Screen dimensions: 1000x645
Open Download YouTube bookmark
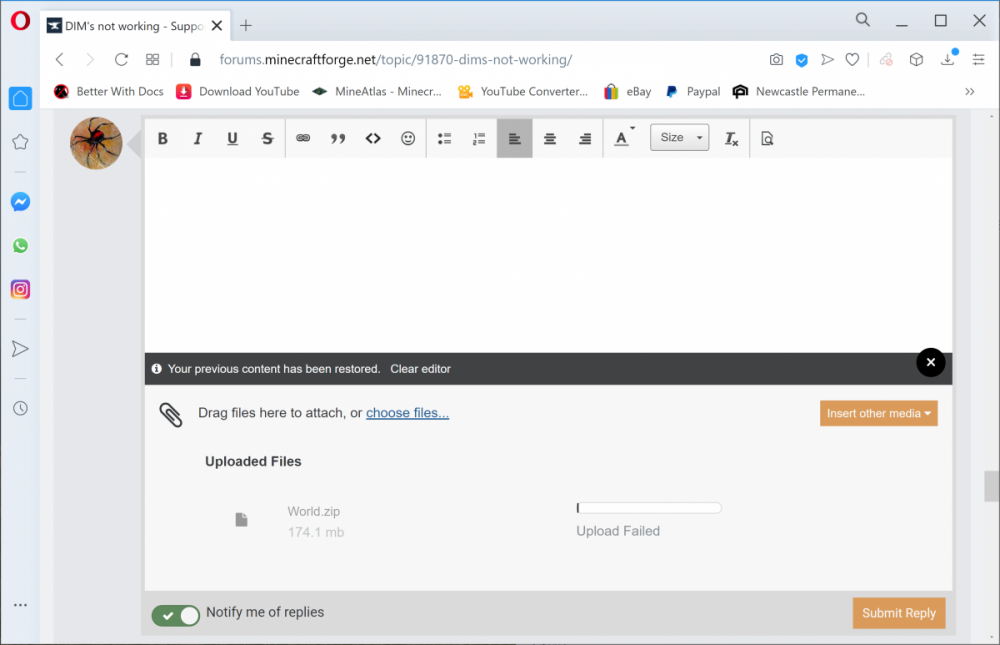pos(237,91)
